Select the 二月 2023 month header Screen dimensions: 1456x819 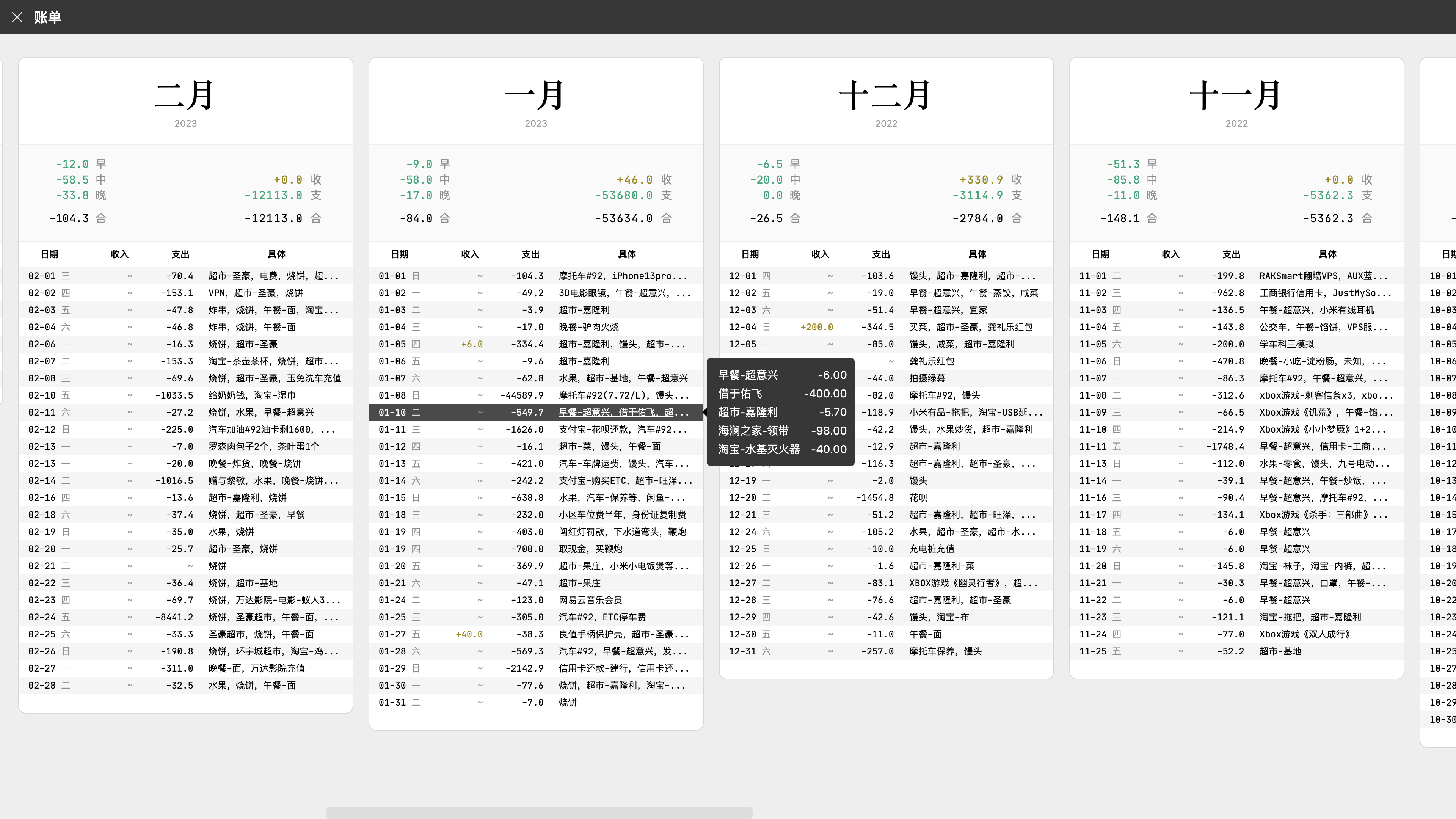pos(185,96)
